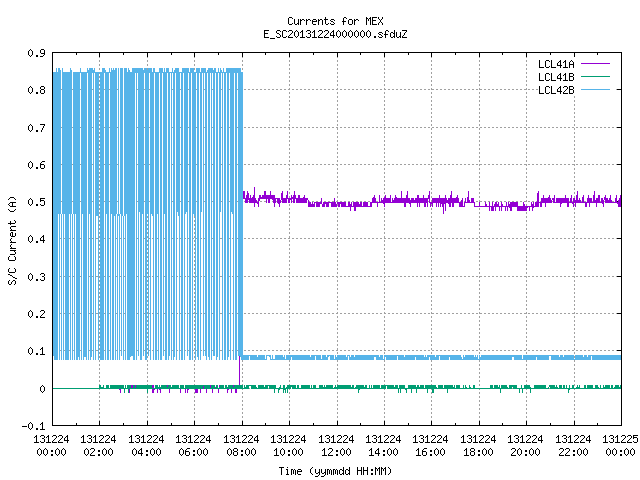Screen dimensions: 640x480
Task: Click the 0.3 y-axis tick label
Action: point(36,277)
